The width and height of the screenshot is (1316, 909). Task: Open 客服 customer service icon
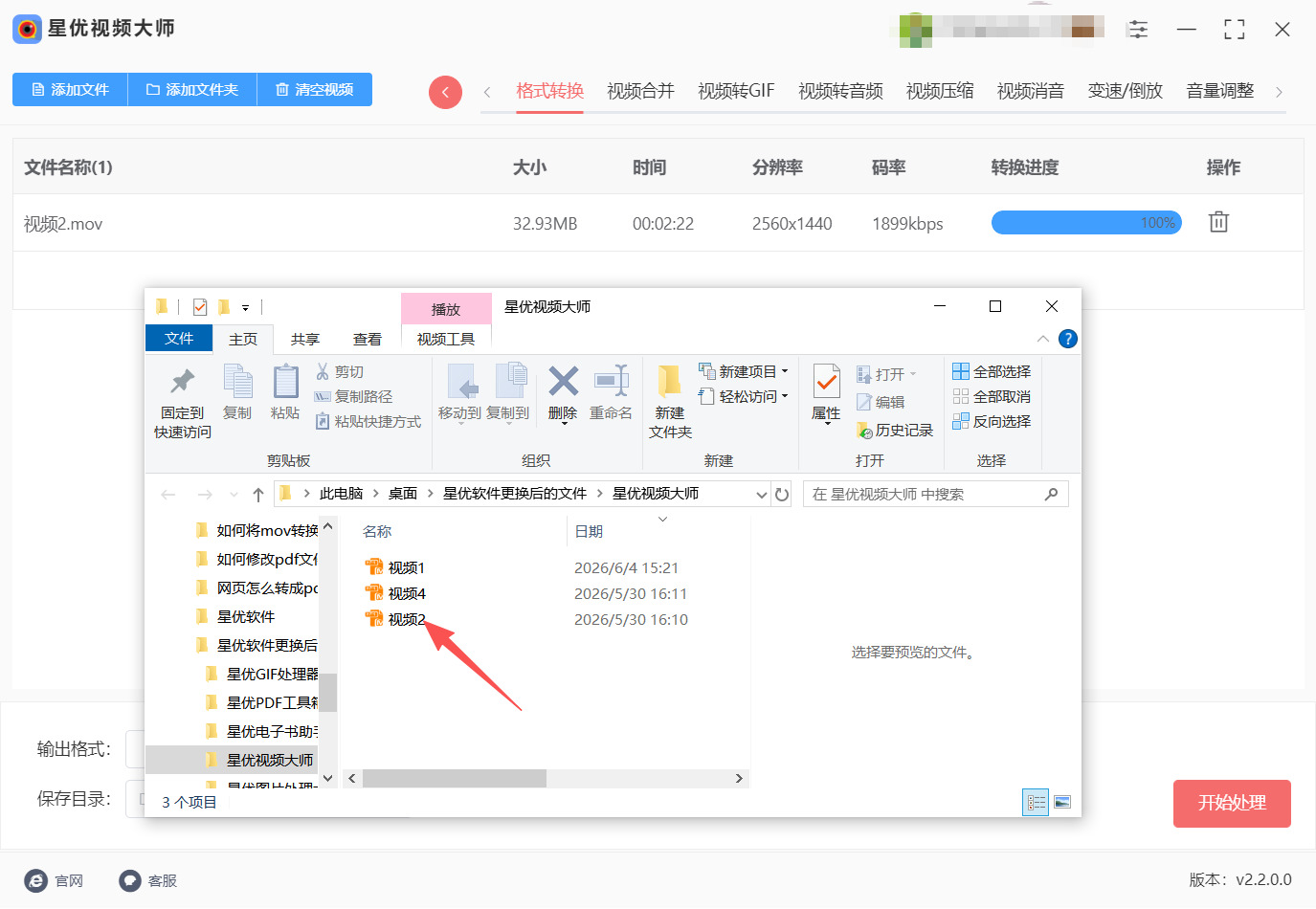pyautogui.click(x=130, y=880)
